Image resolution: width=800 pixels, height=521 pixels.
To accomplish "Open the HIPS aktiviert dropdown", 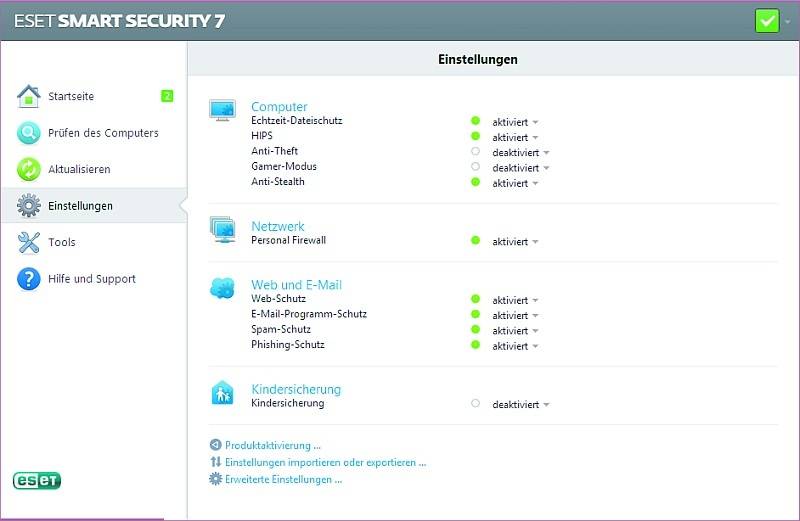I will coord(515,138).
